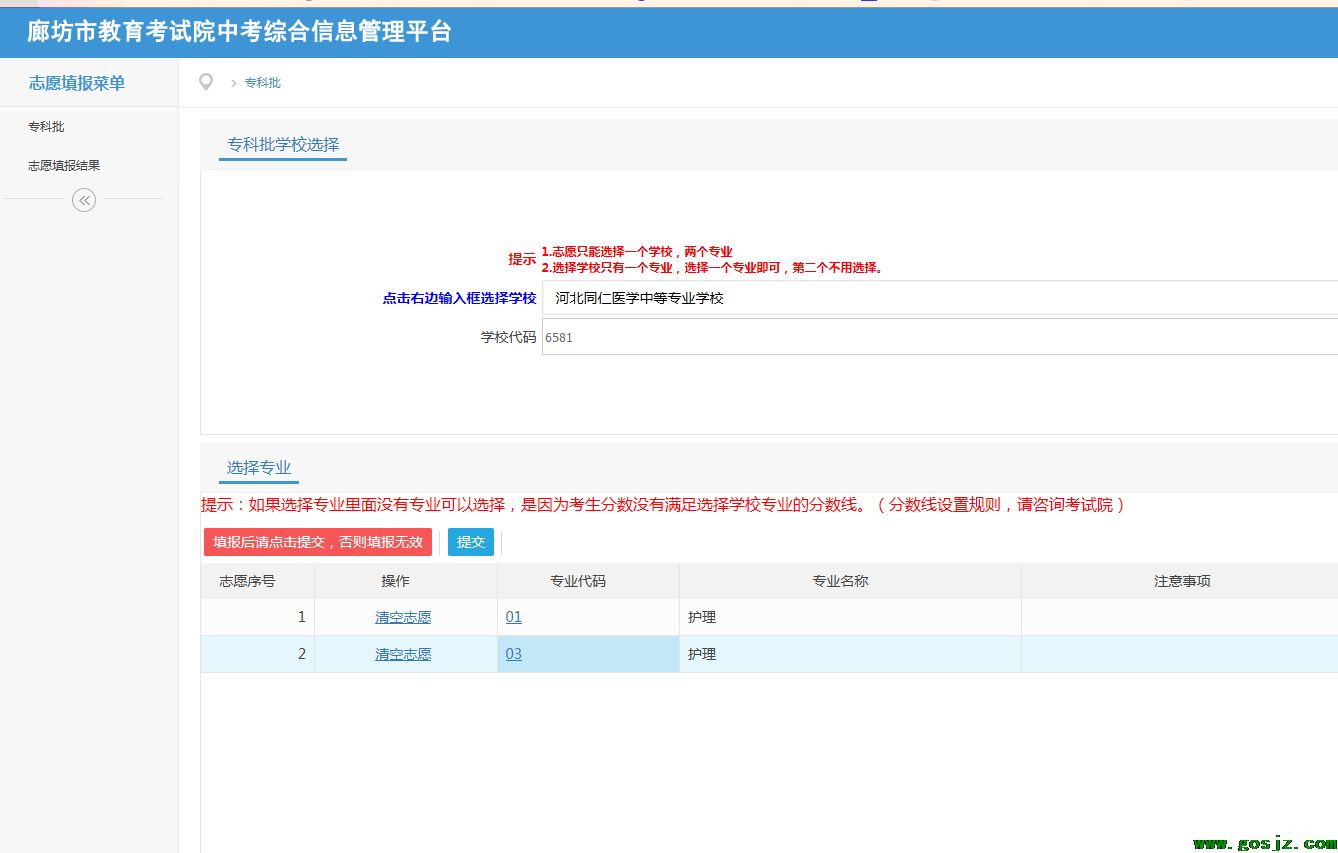Open 志愿填报结果 in the sidebar menu

pos(64,166)
